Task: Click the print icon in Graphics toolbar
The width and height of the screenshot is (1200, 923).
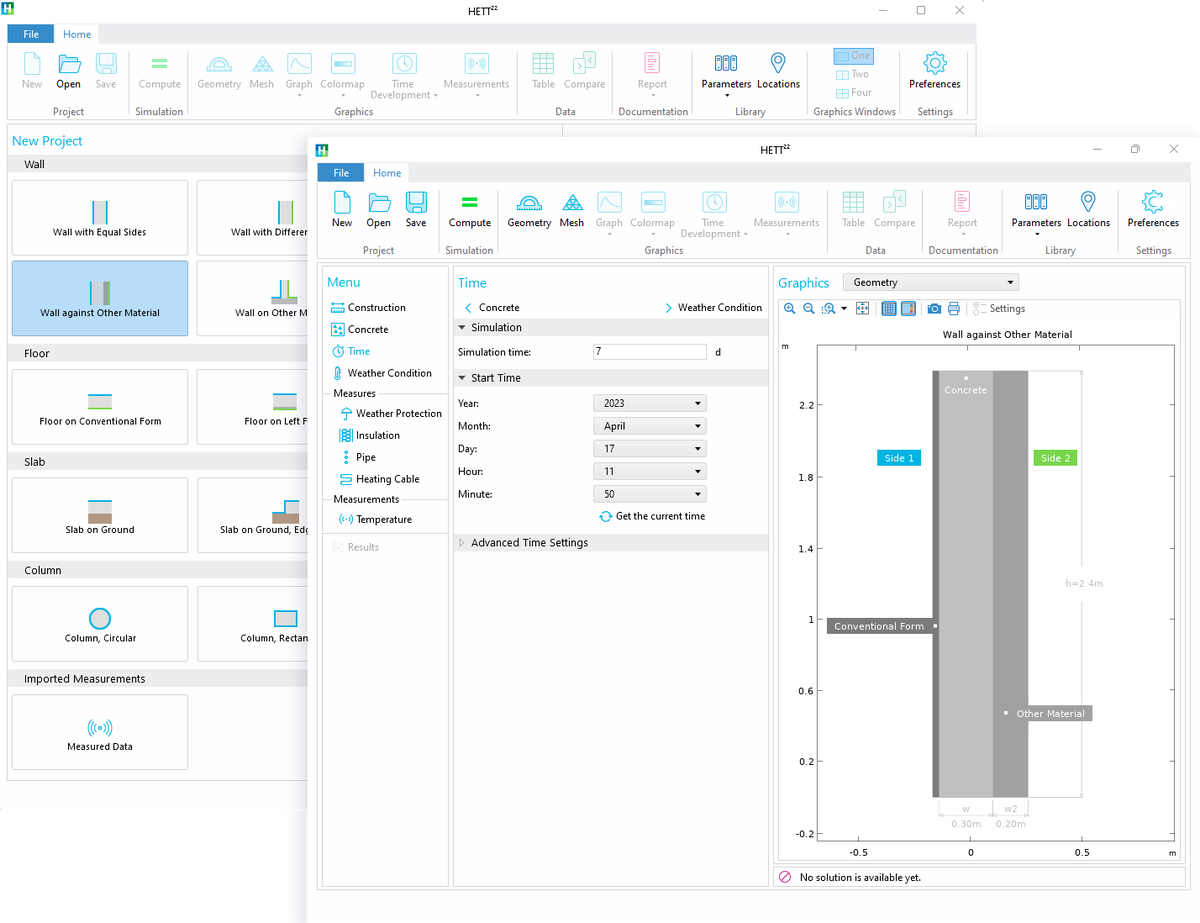Action: point(953,309)
